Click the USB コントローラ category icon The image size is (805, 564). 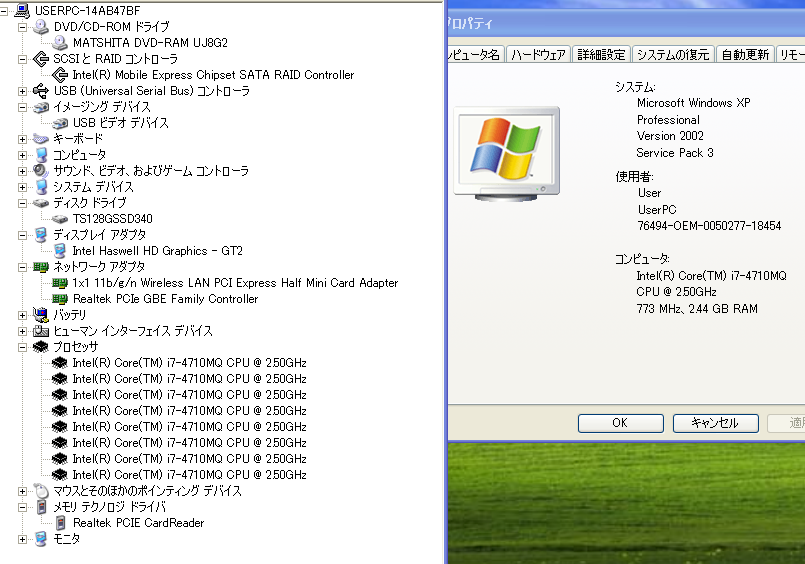41,90
